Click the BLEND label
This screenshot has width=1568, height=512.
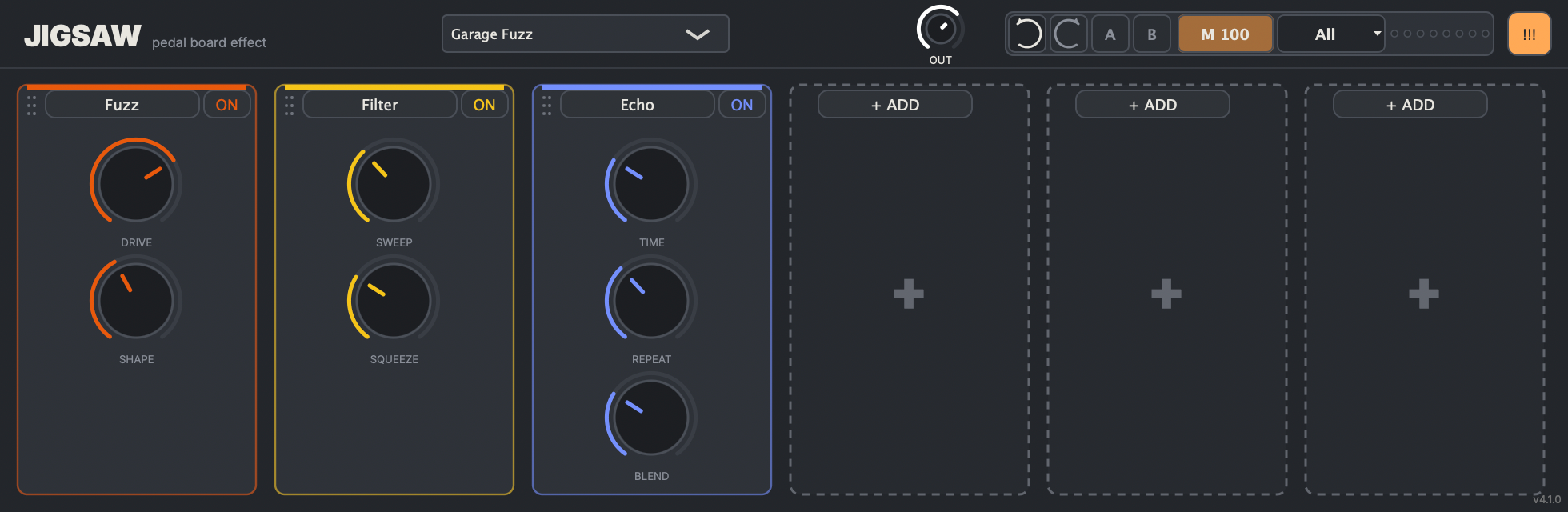click(651, 476)
